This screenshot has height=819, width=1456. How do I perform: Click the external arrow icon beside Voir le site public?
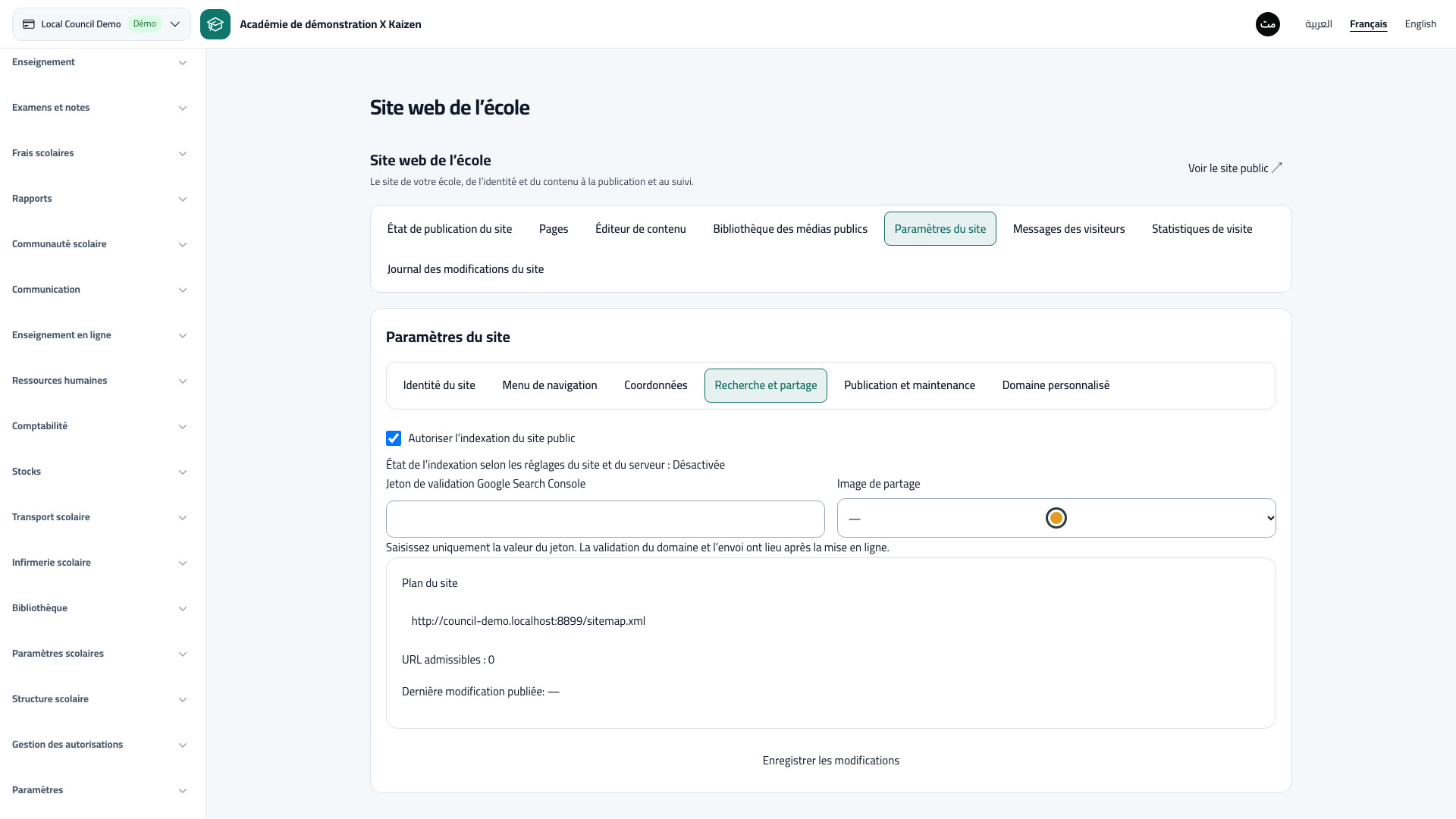pos(1277,168)
